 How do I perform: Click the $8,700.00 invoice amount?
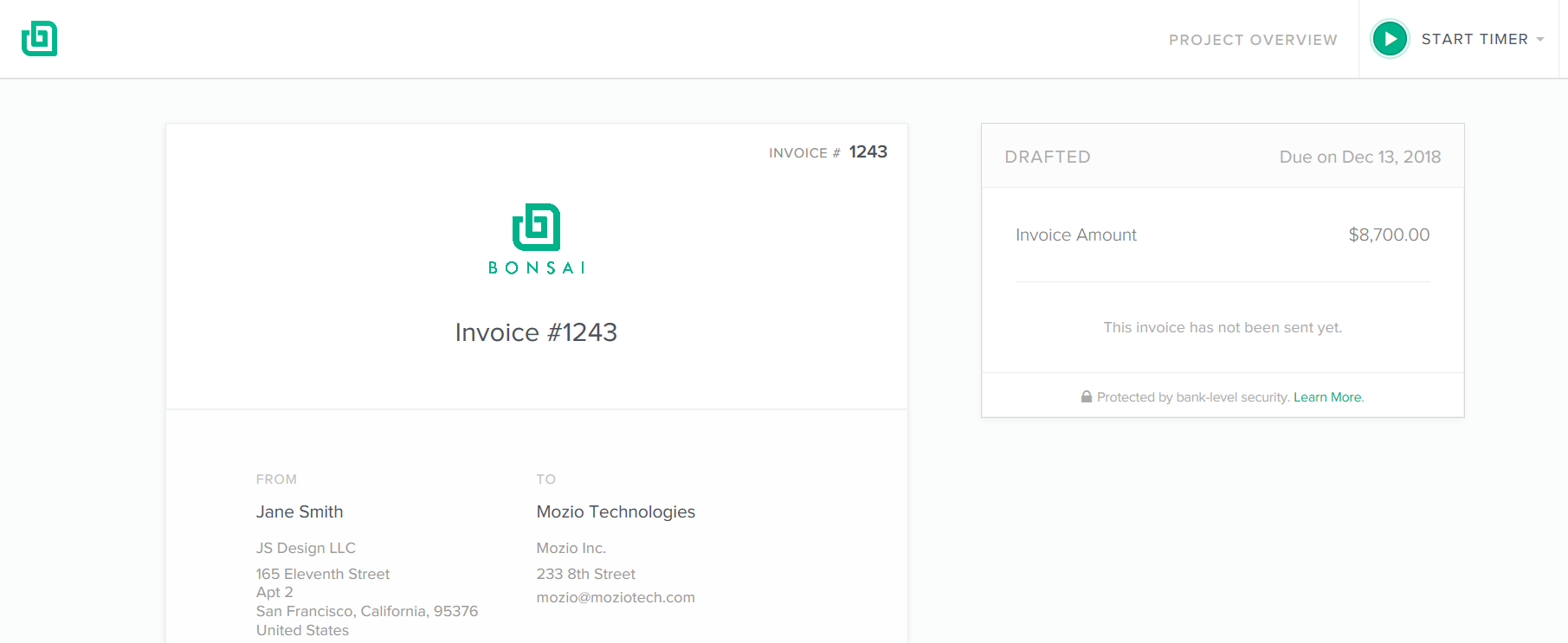tap(1389, 235)
